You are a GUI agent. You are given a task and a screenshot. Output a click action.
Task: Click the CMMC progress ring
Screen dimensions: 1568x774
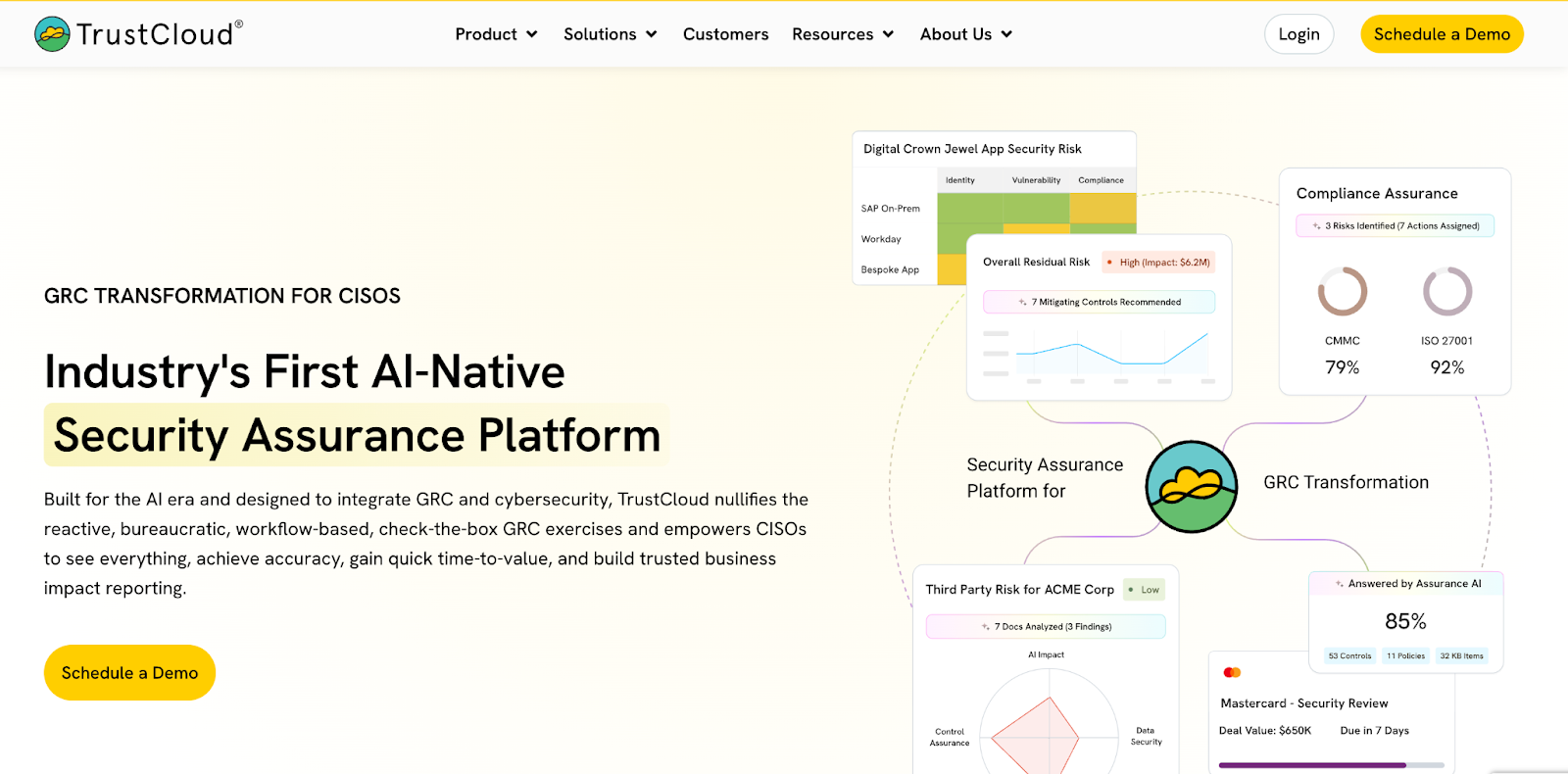click(1342, 291)
